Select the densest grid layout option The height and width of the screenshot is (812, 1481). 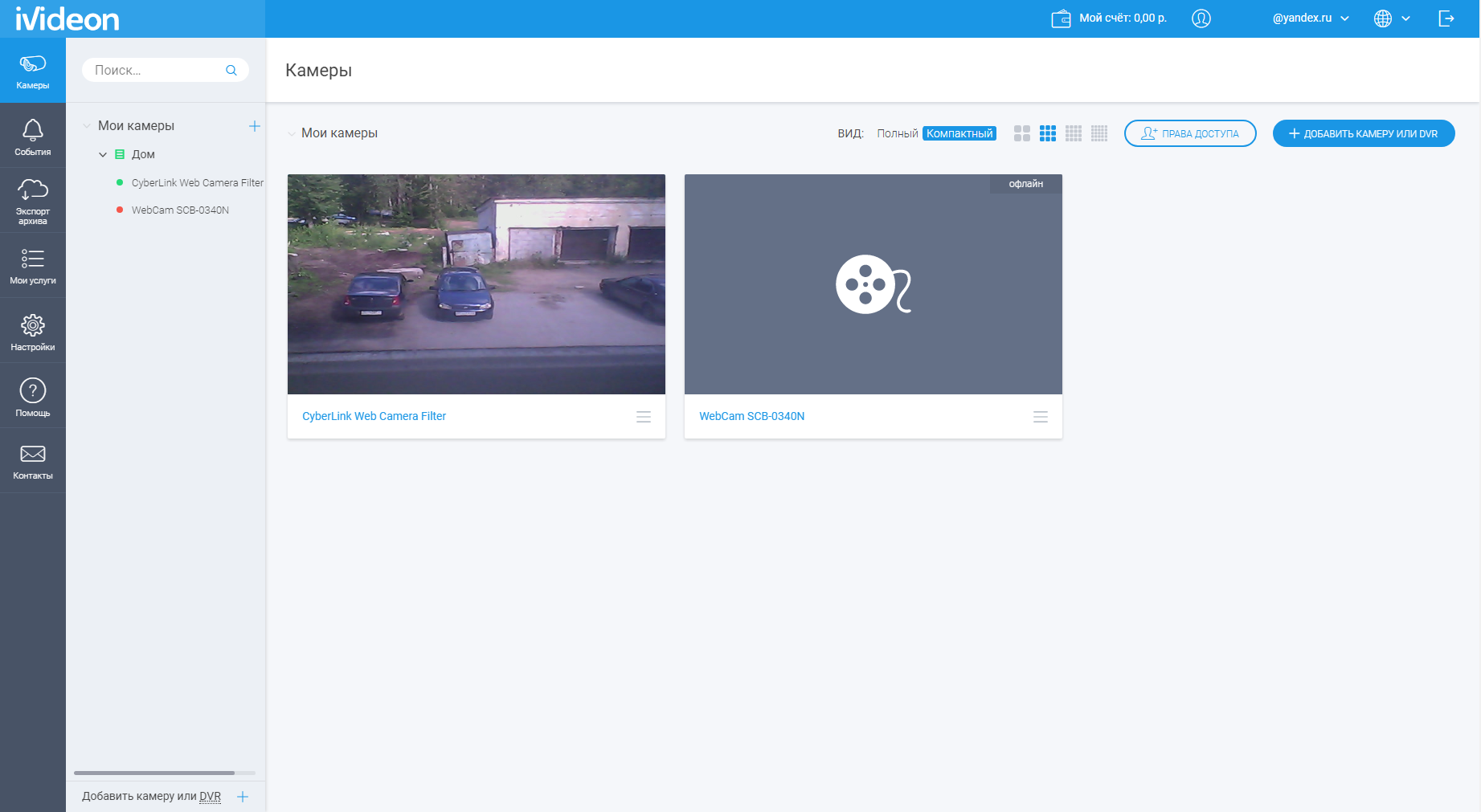click(x=1098, y=133)
